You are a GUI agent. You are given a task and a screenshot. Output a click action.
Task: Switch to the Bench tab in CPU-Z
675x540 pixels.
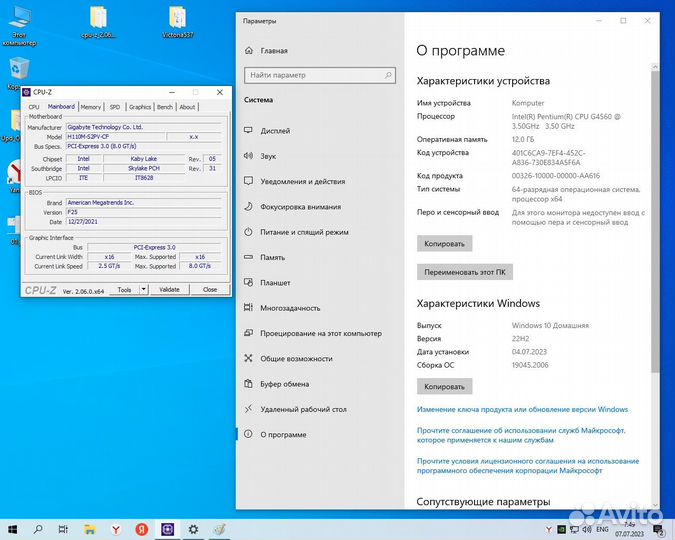pyautogui.click(x=165, y=107)
